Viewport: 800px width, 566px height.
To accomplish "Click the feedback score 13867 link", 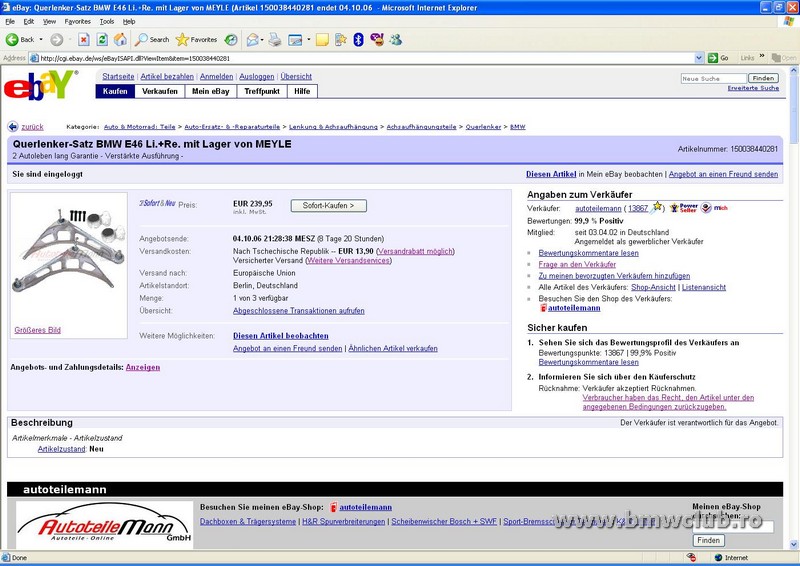I will 638,209.
